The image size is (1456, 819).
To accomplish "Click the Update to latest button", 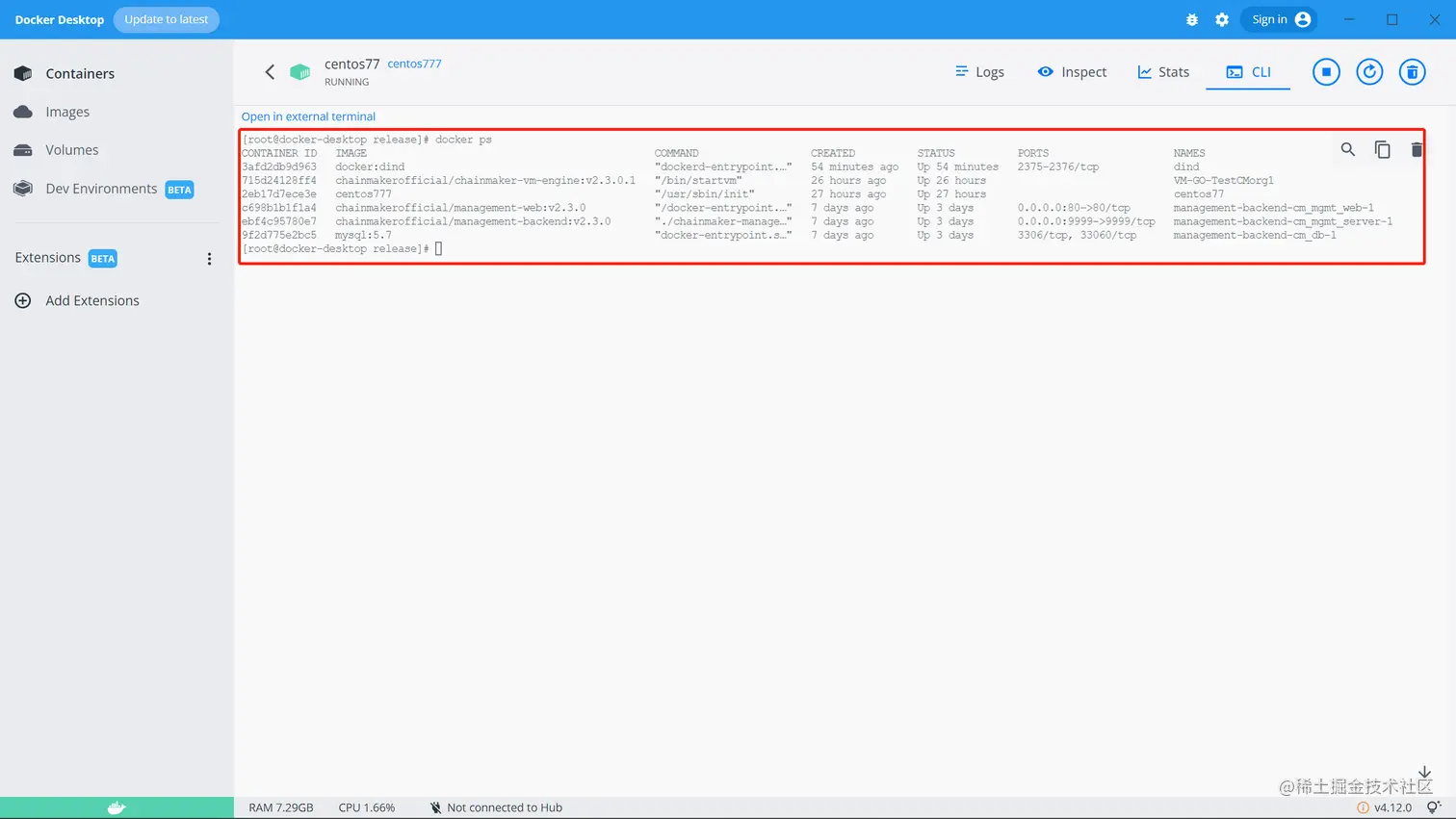I will [x=167, y=19].
